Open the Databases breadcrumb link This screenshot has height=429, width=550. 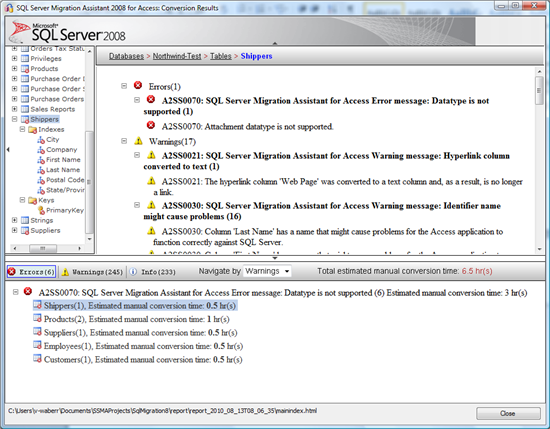126,56
